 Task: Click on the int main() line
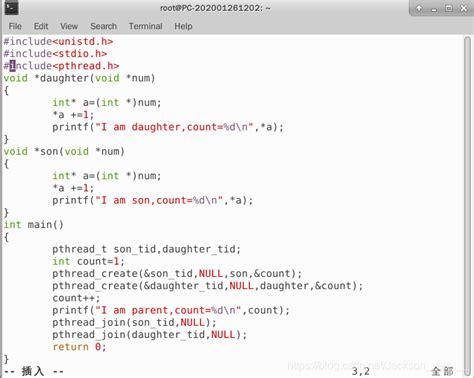coord(33,225)
